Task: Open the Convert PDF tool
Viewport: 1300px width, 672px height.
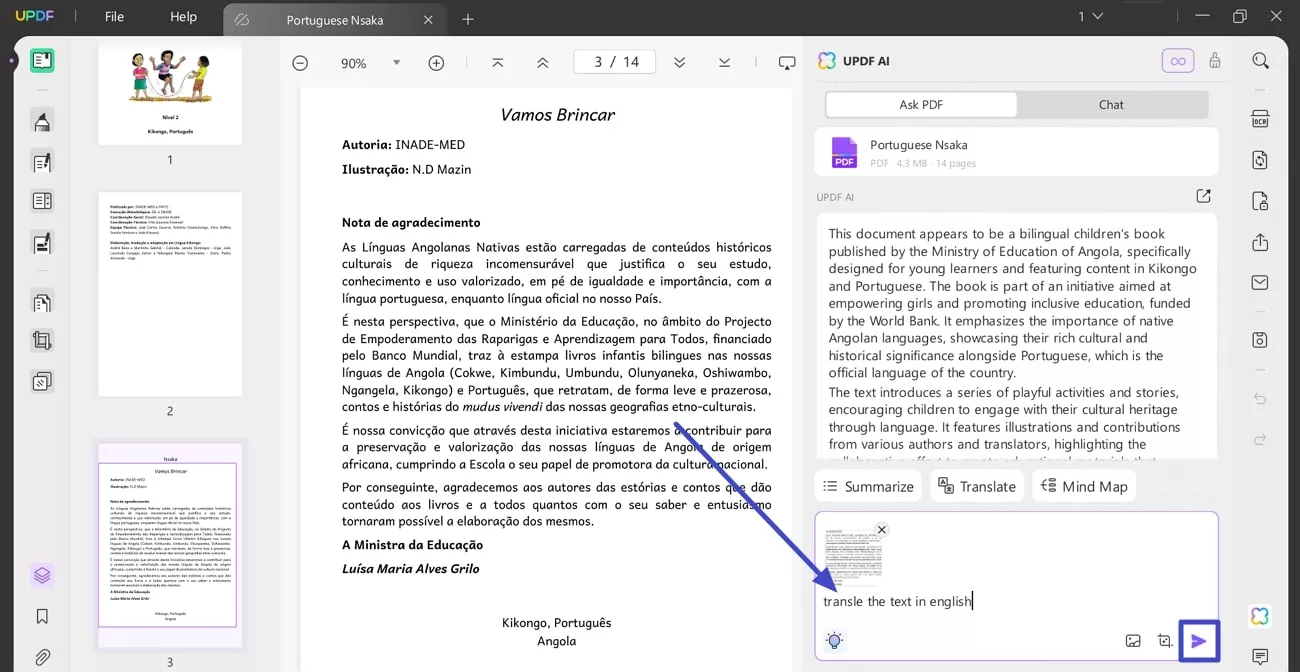Action: [x=1260, y=160]
